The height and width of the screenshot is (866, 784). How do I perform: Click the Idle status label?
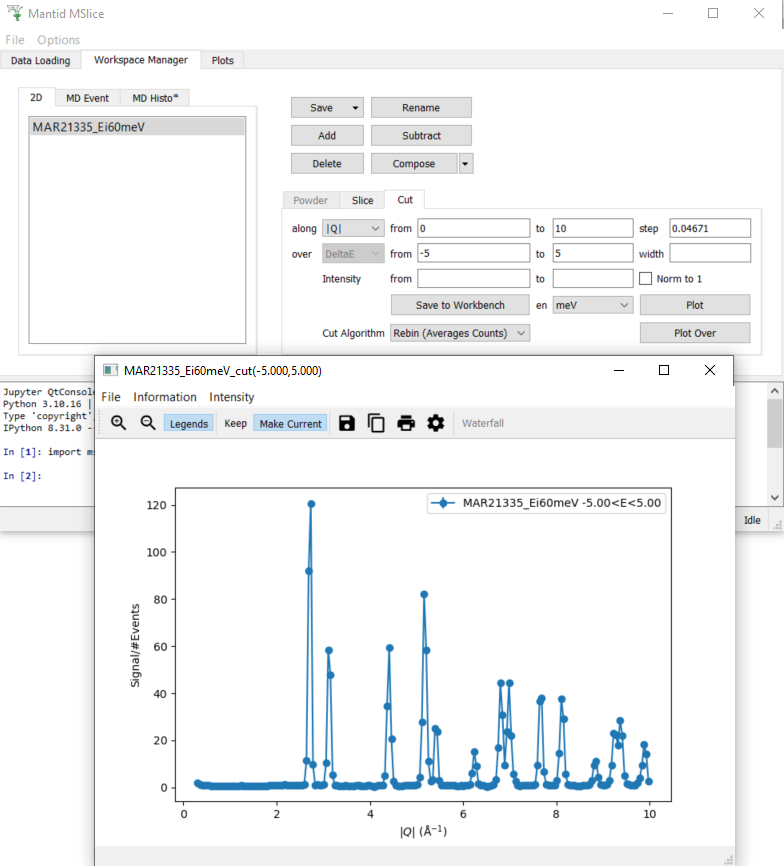752,520
